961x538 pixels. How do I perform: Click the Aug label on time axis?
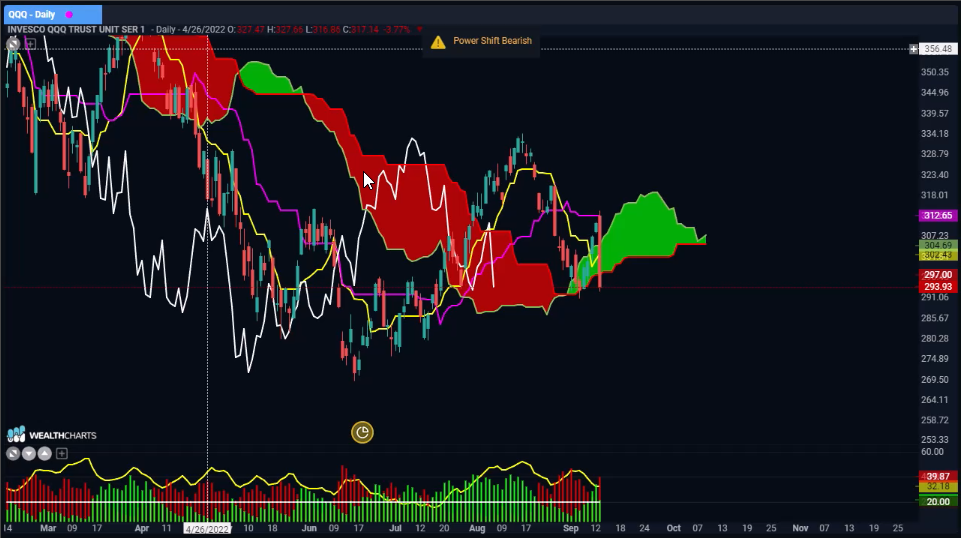[477, 528]
